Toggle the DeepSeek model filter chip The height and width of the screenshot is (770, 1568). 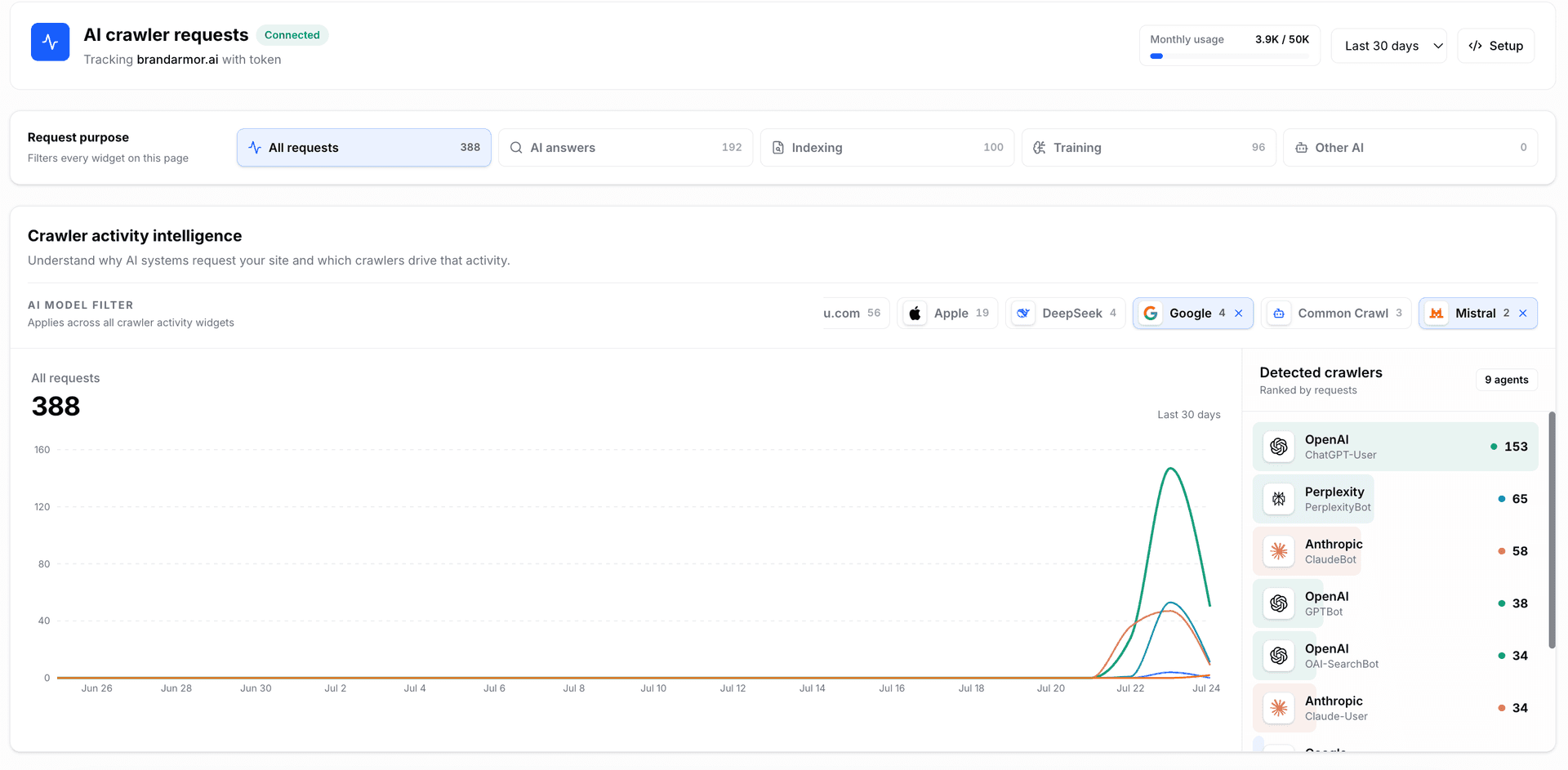click(x=1065, y=314)
